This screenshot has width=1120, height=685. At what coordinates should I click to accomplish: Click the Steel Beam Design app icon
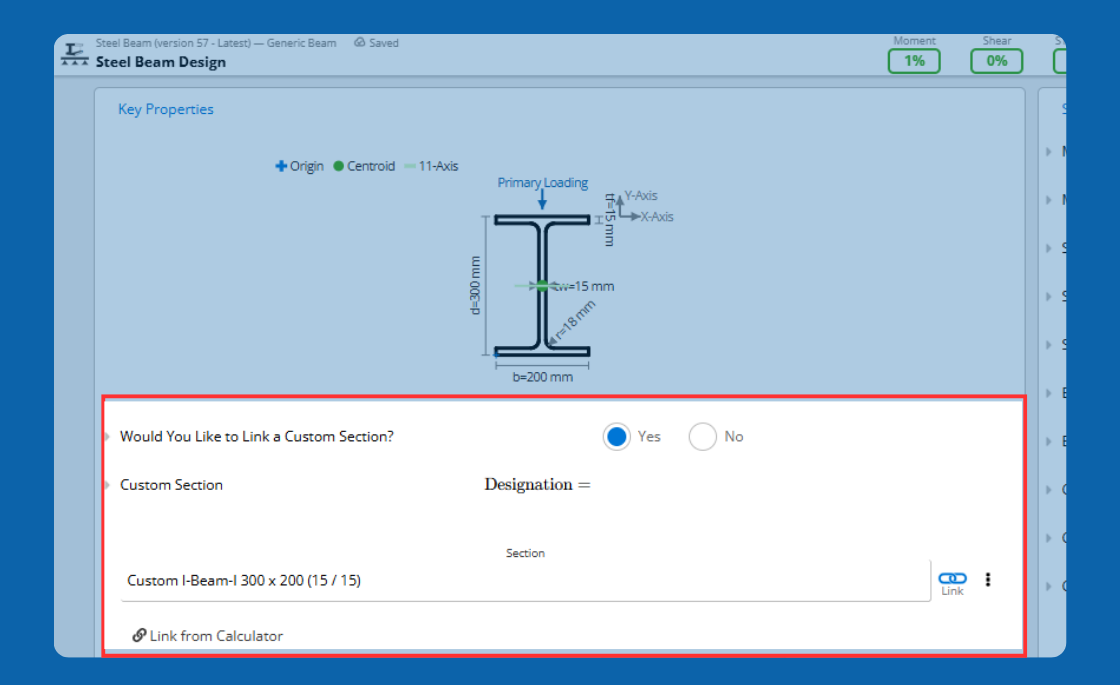pos(74,54)
